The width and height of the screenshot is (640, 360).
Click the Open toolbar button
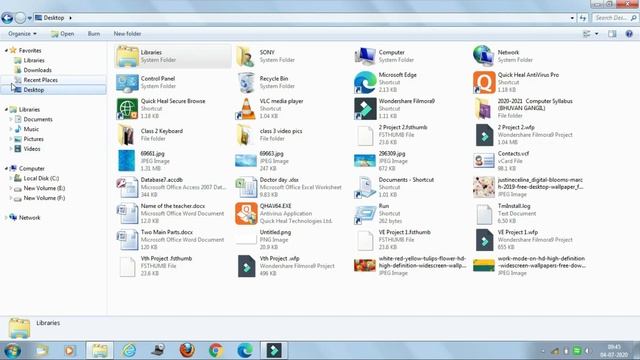(x=62, y=34)
